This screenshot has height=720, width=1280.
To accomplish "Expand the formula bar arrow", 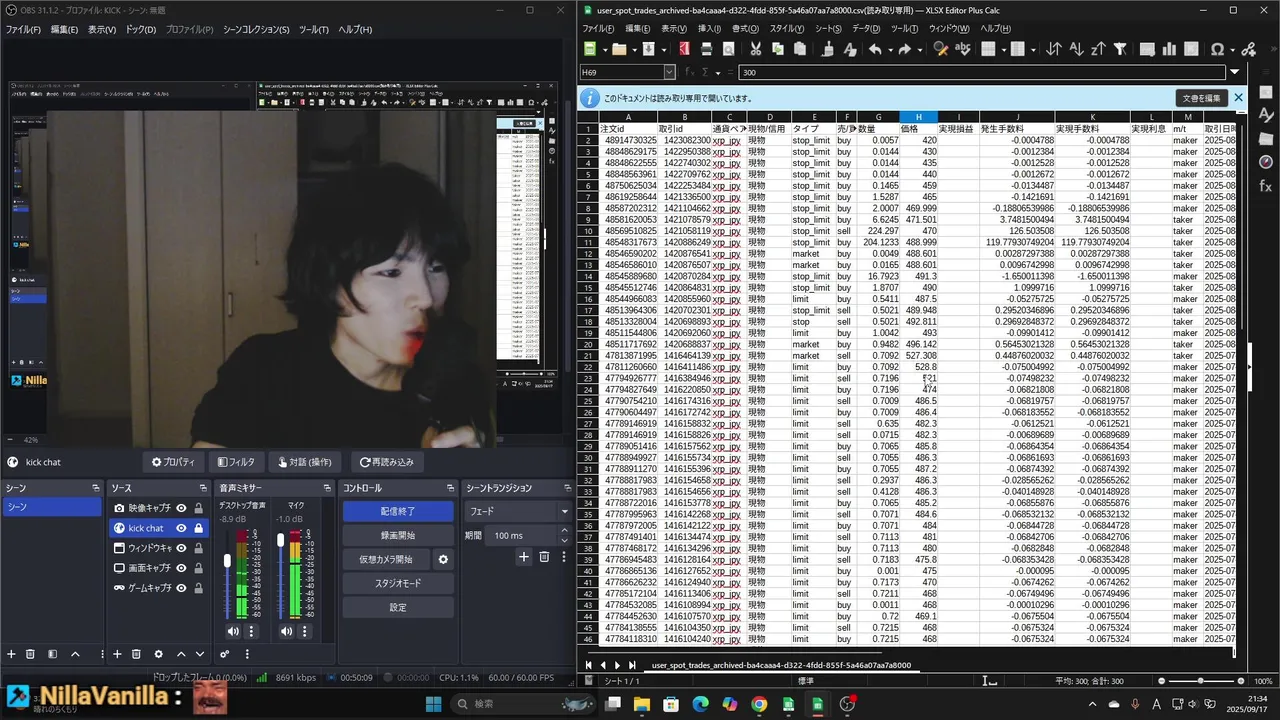I will coord(1234,72).
